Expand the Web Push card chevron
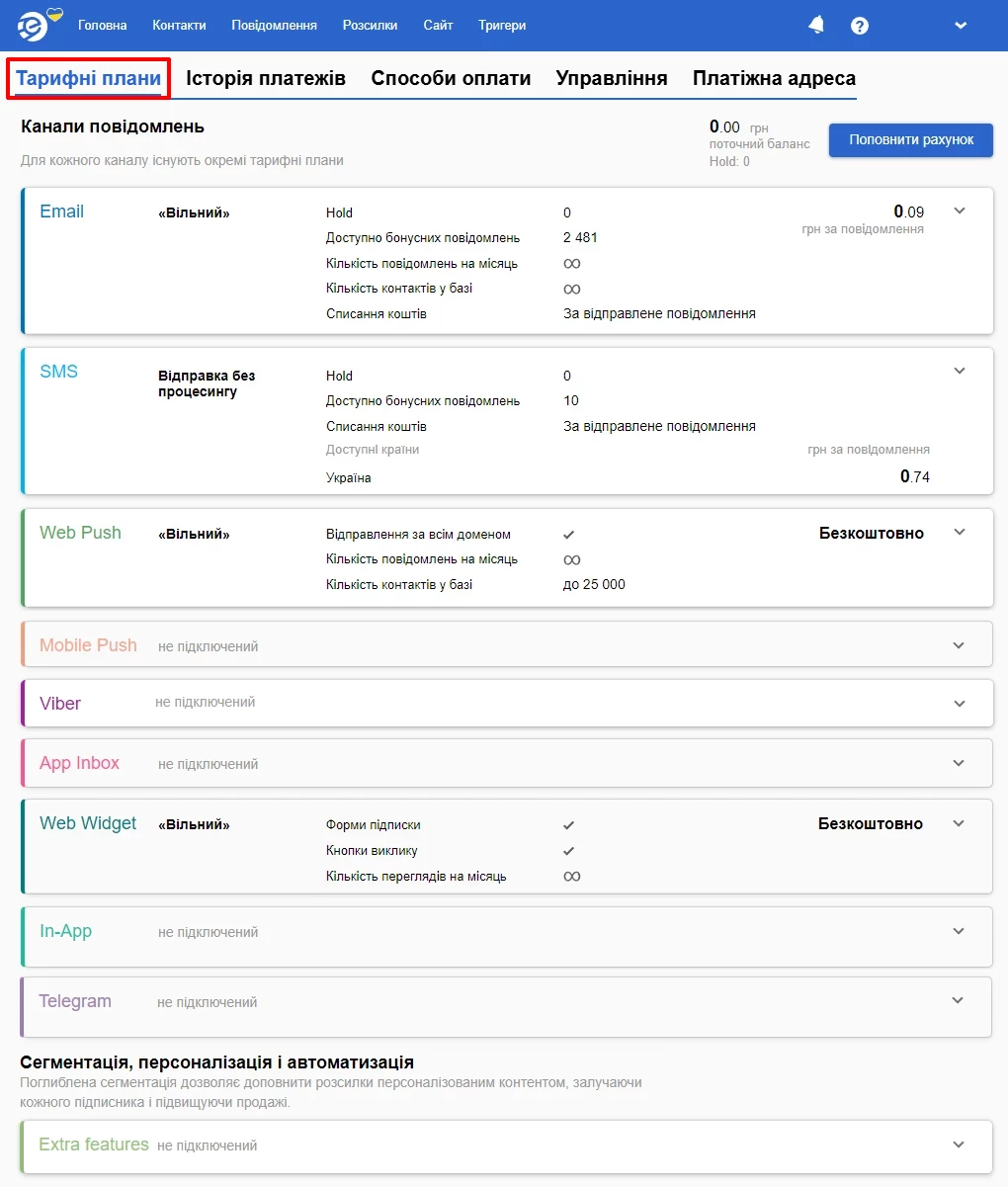 coord(959,533)
